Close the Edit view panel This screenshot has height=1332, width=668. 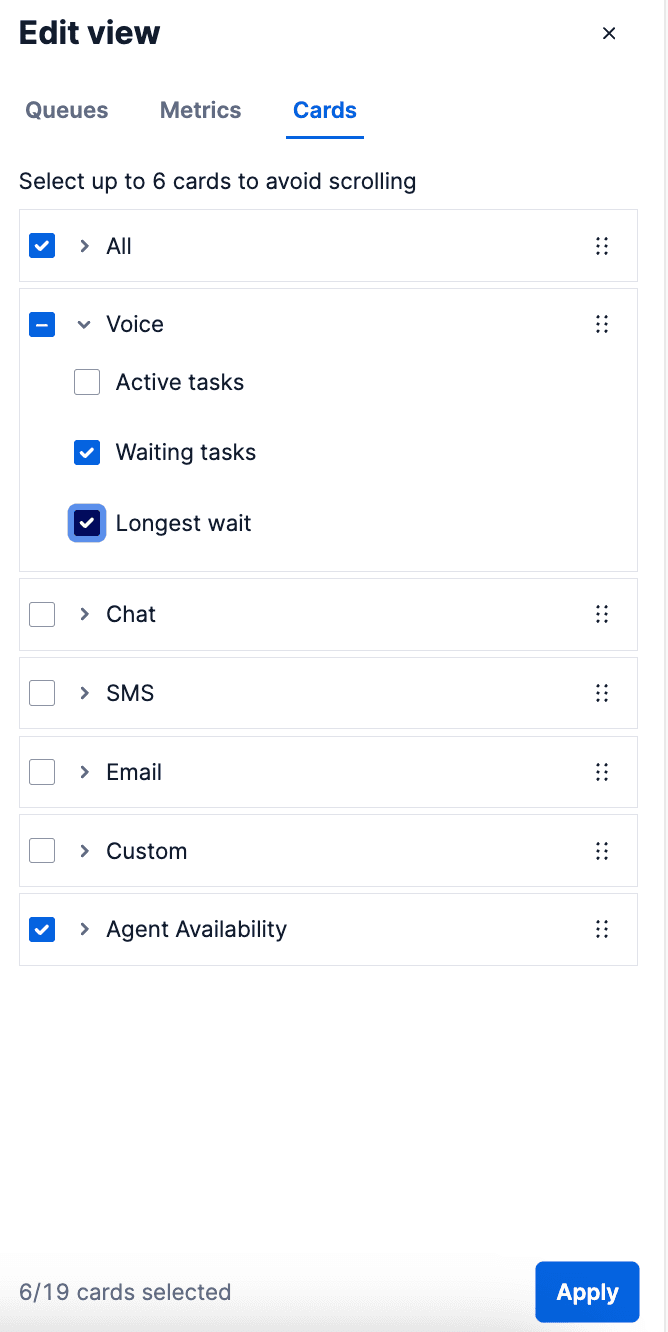(x=609, y=33)
